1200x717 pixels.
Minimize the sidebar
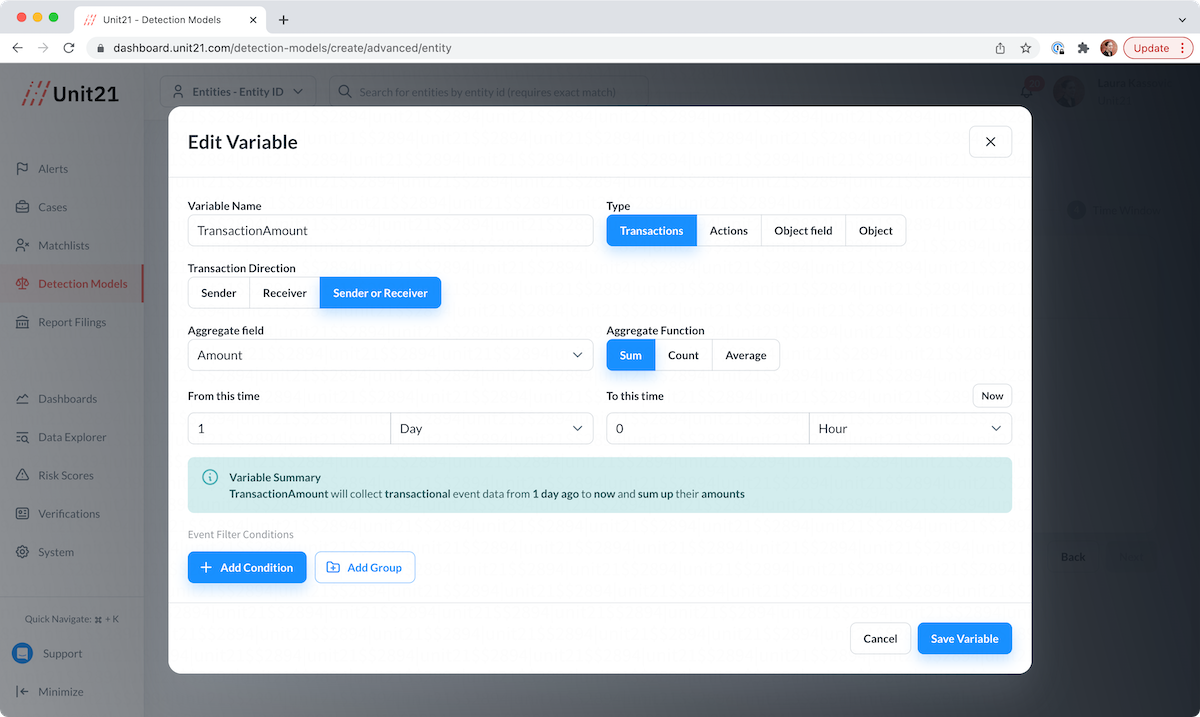(50, 691)
